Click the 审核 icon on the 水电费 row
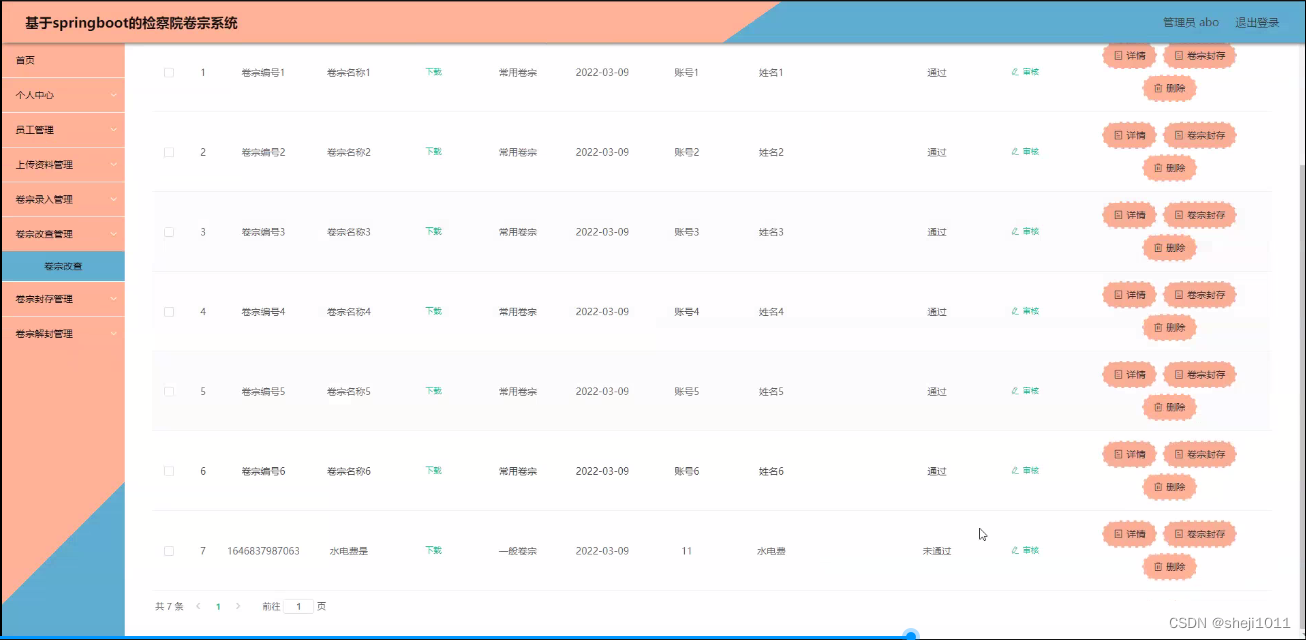The height and width of the screenshot is (640, 1306). tap(1023, 549)
